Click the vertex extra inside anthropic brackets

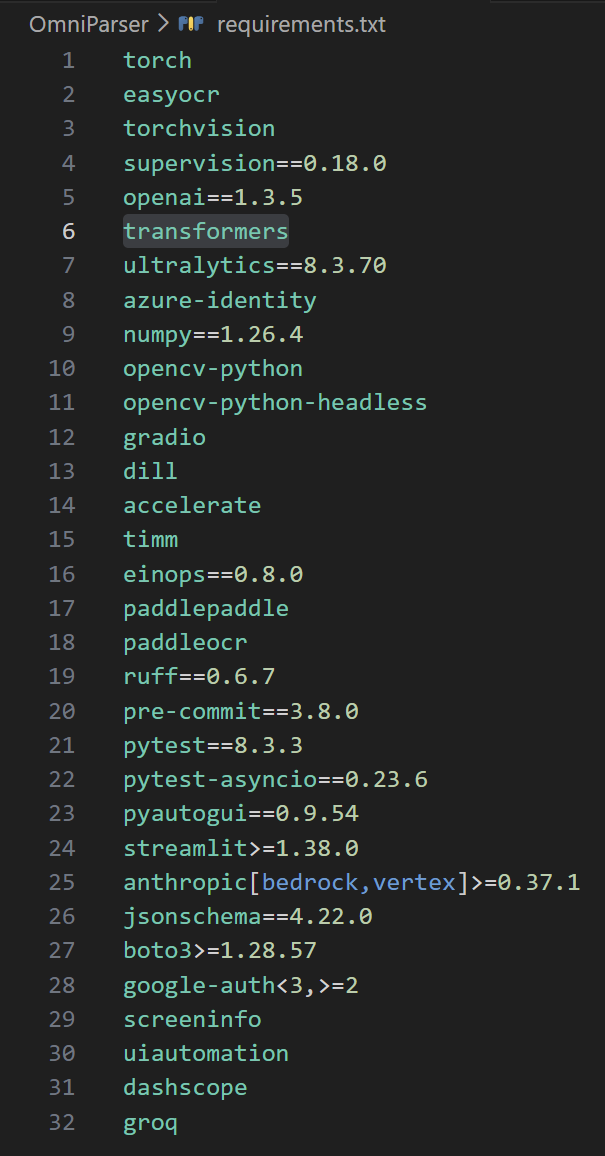[414, 882]
